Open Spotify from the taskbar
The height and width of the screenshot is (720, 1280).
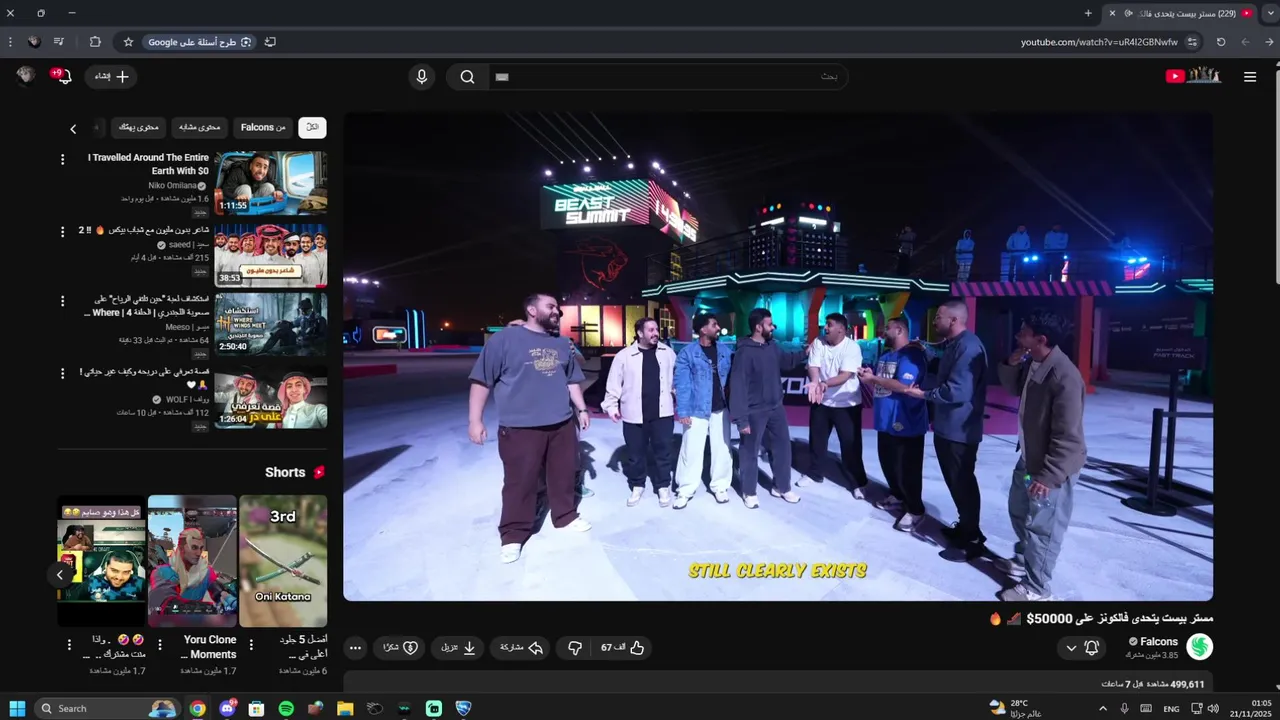286,708
